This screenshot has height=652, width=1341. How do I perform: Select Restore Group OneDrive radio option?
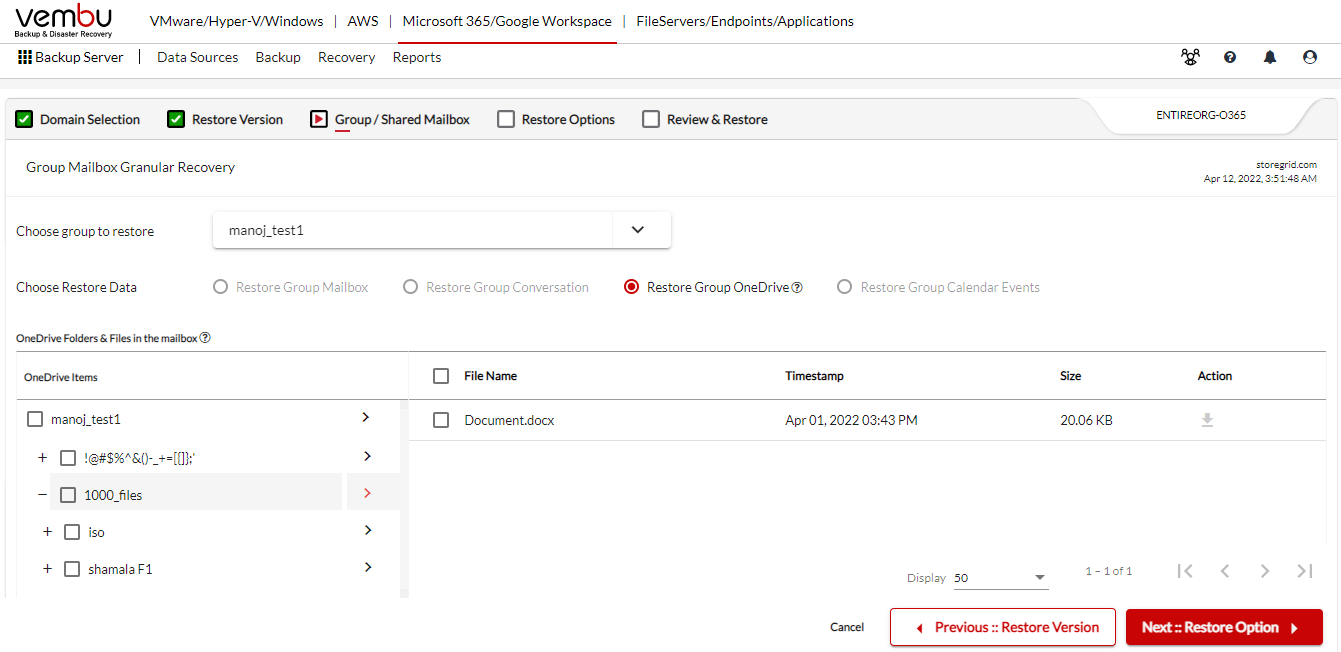632,287
